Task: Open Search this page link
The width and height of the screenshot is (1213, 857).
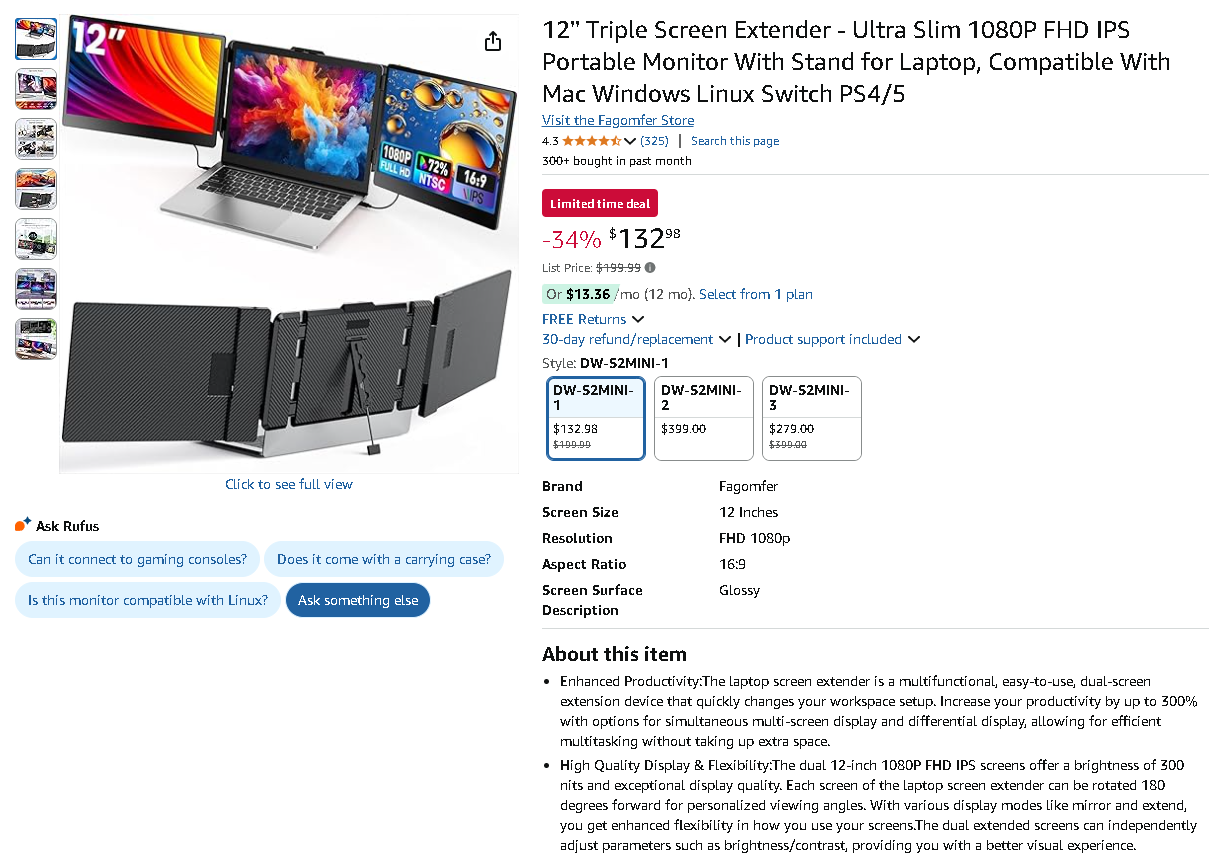Action: tap(735, 141)
